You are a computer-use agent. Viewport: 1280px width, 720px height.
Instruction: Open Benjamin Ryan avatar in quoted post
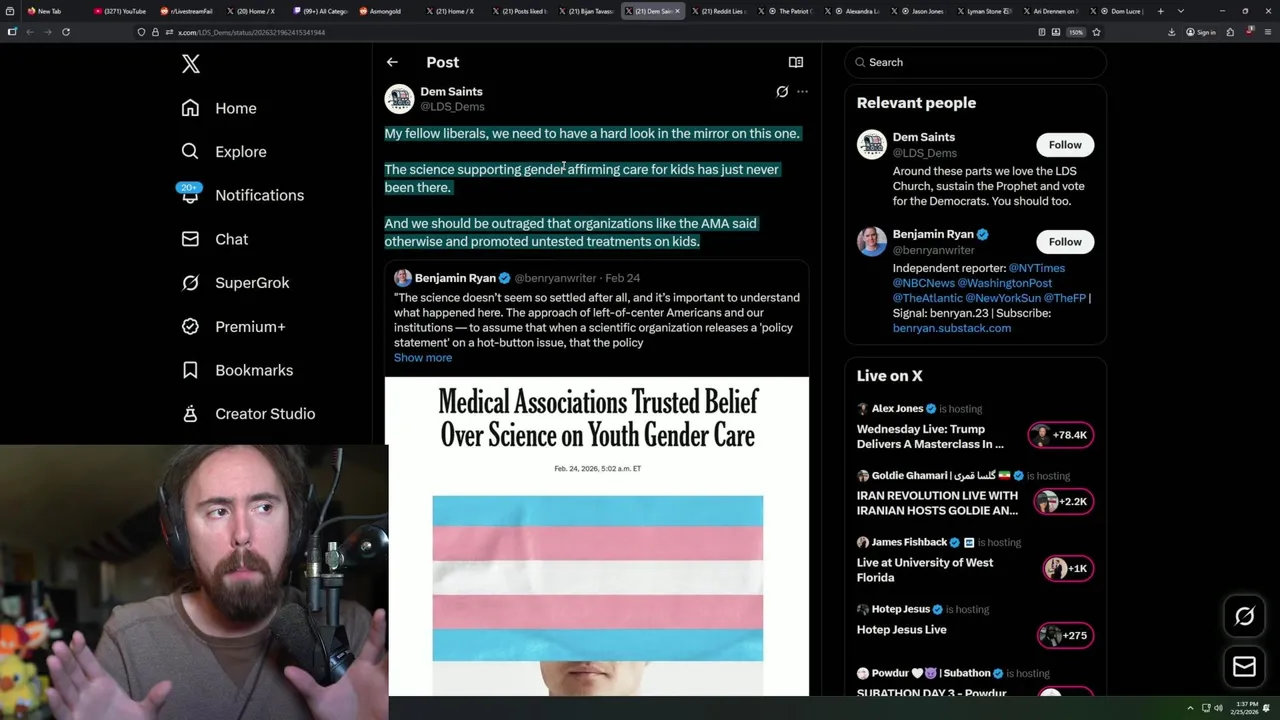tap(403, 278)
